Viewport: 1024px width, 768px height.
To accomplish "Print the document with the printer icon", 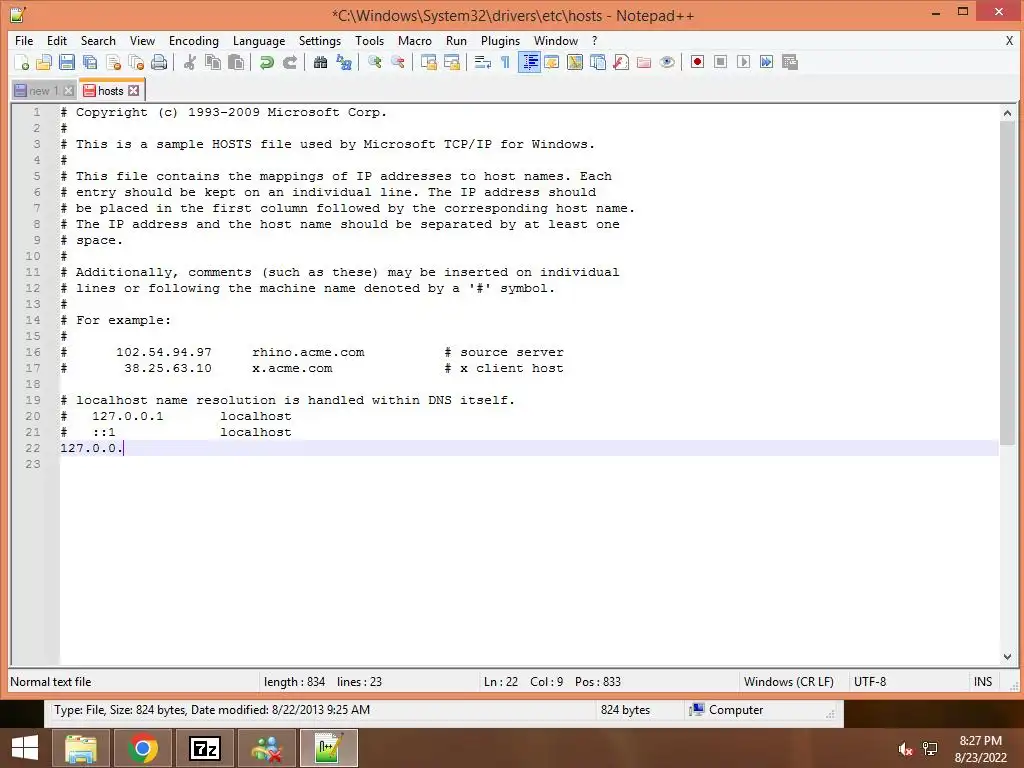I will click(x=159, y=62).
